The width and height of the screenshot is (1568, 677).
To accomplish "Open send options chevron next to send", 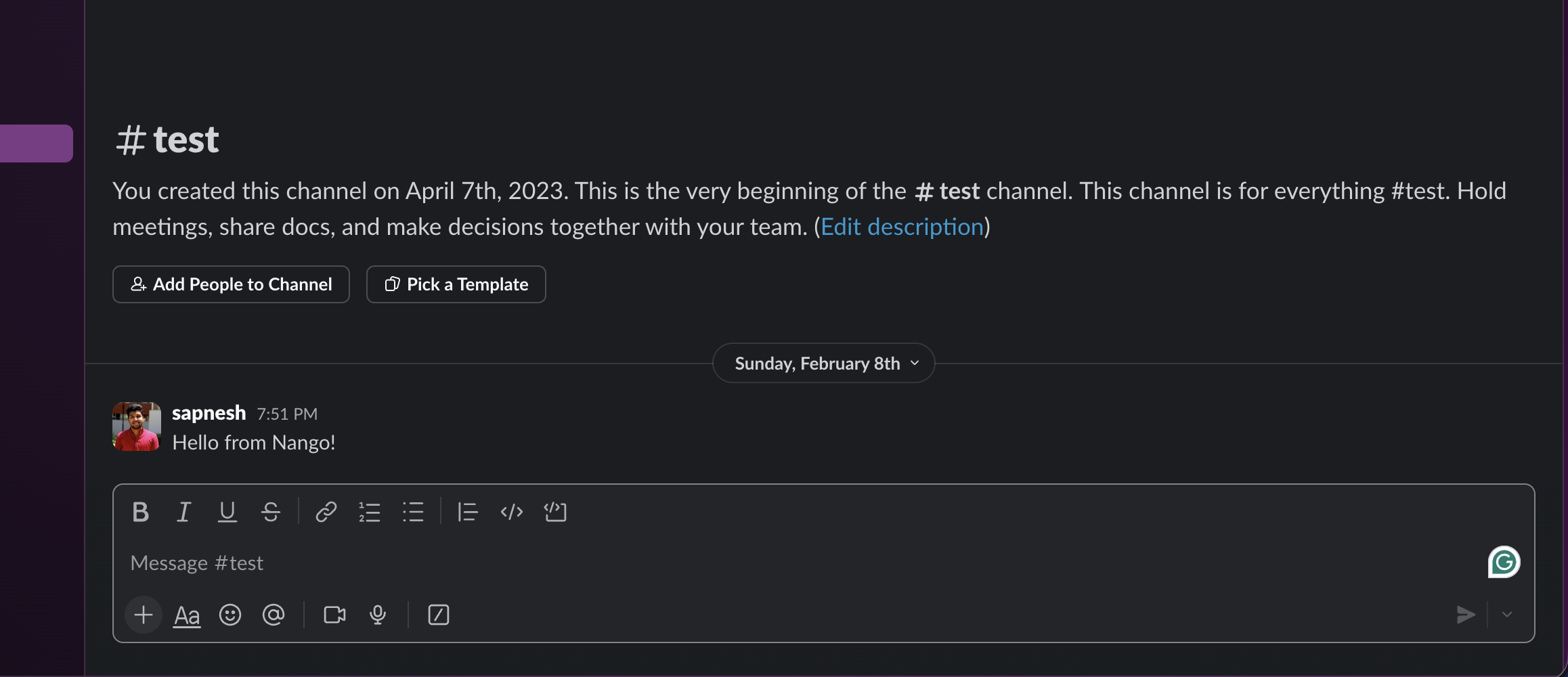I will [1507, 615].
